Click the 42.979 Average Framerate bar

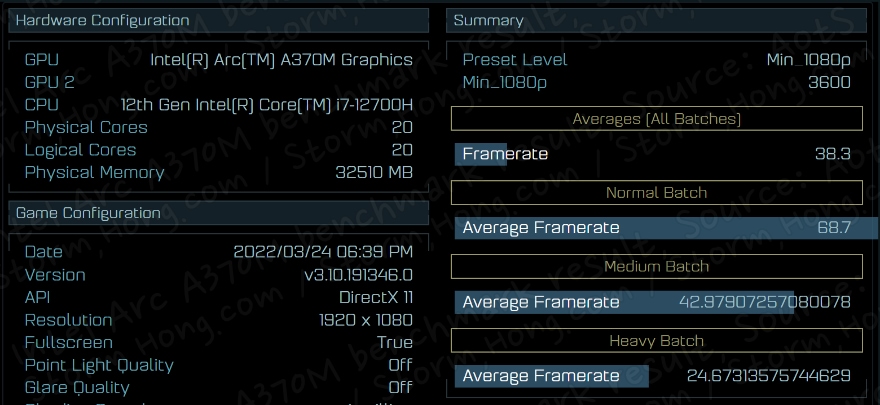pyautogui.click(x=624, y=302)
